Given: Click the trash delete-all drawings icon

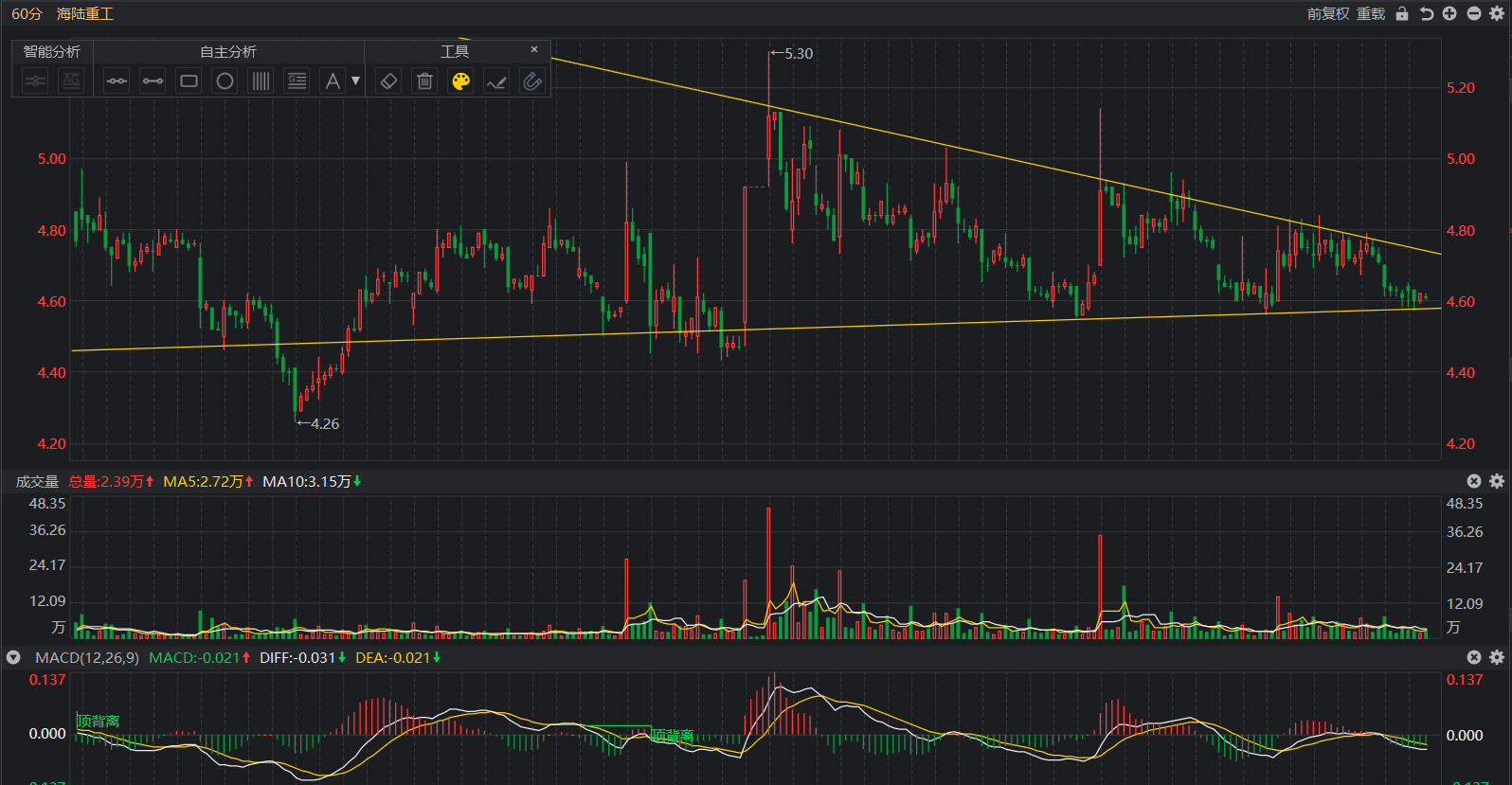Looking at the screenshot, I should pos(424,81).
